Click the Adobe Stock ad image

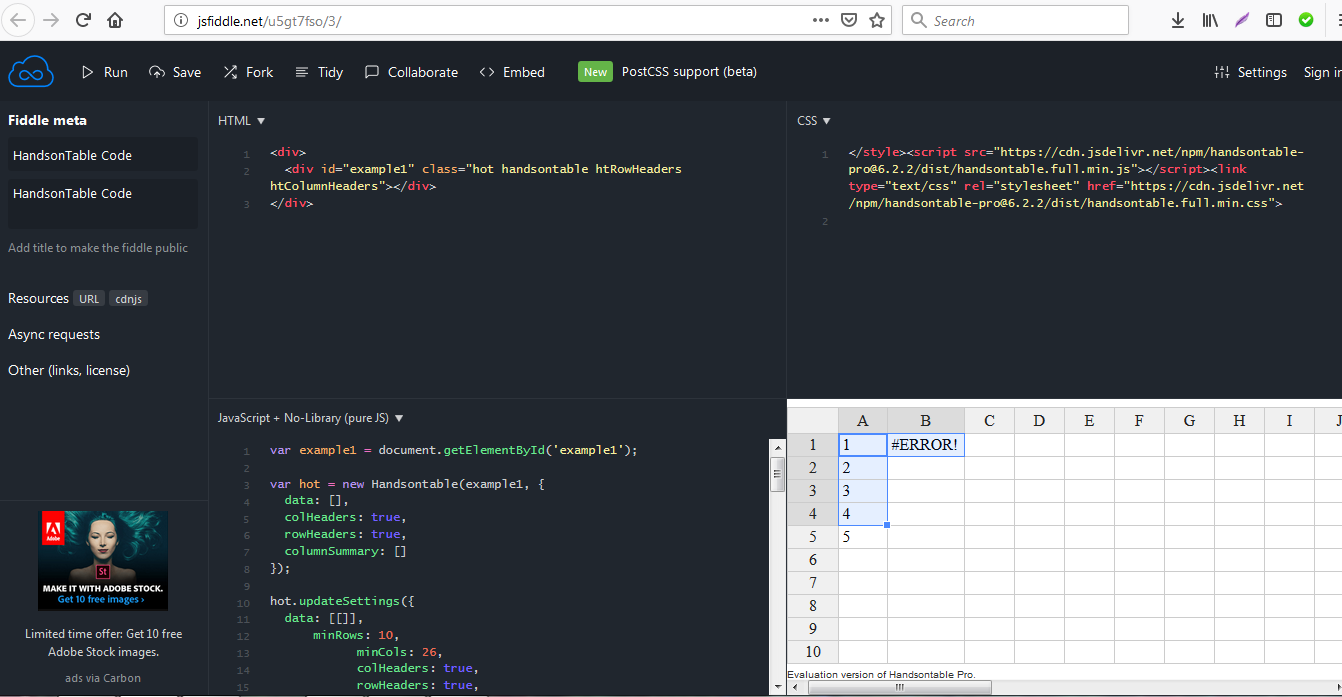pos(103,560)
